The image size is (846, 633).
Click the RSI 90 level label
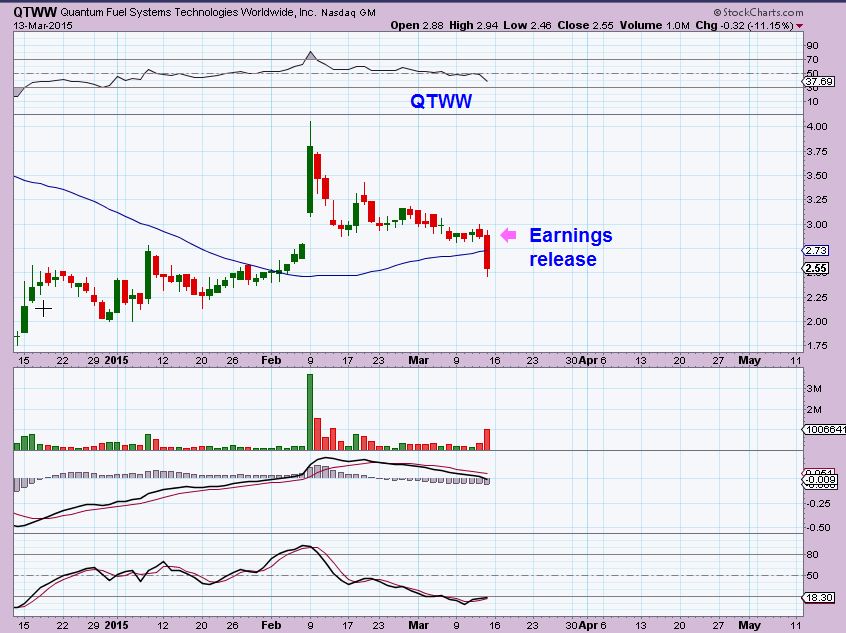pos(812,46)
